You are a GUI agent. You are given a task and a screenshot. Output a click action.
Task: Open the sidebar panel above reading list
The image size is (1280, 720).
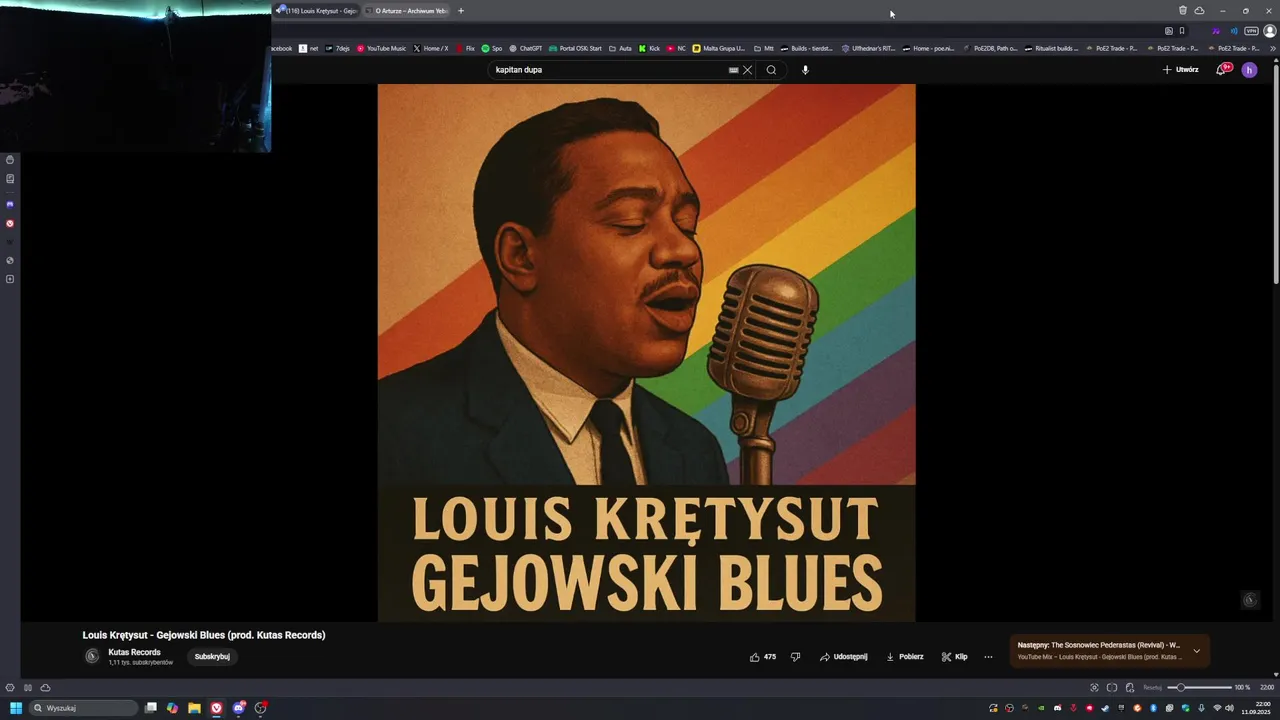(x=10, y=160)
